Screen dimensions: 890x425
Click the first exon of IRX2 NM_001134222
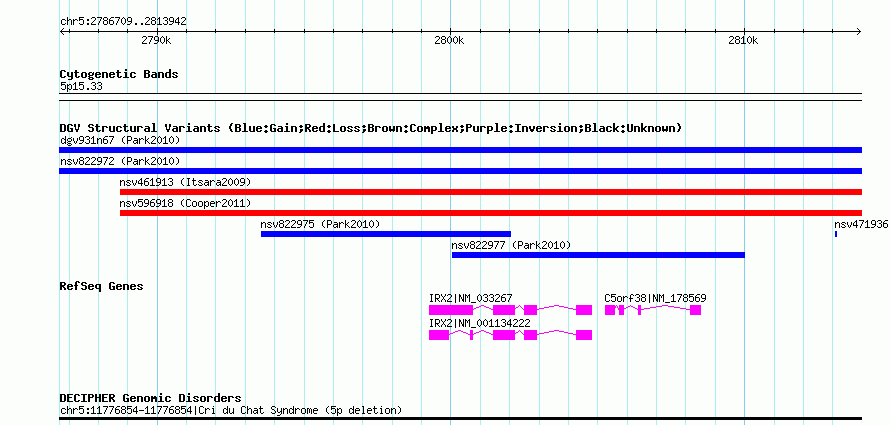(439, 335)
